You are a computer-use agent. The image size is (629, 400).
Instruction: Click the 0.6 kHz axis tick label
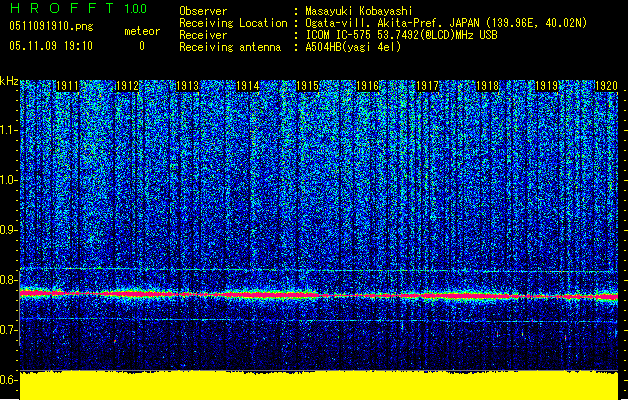9,380
